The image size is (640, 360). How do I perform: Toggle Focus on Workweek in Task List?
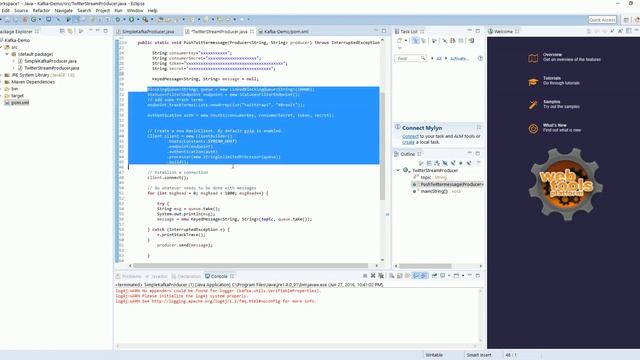click(434, 40)
